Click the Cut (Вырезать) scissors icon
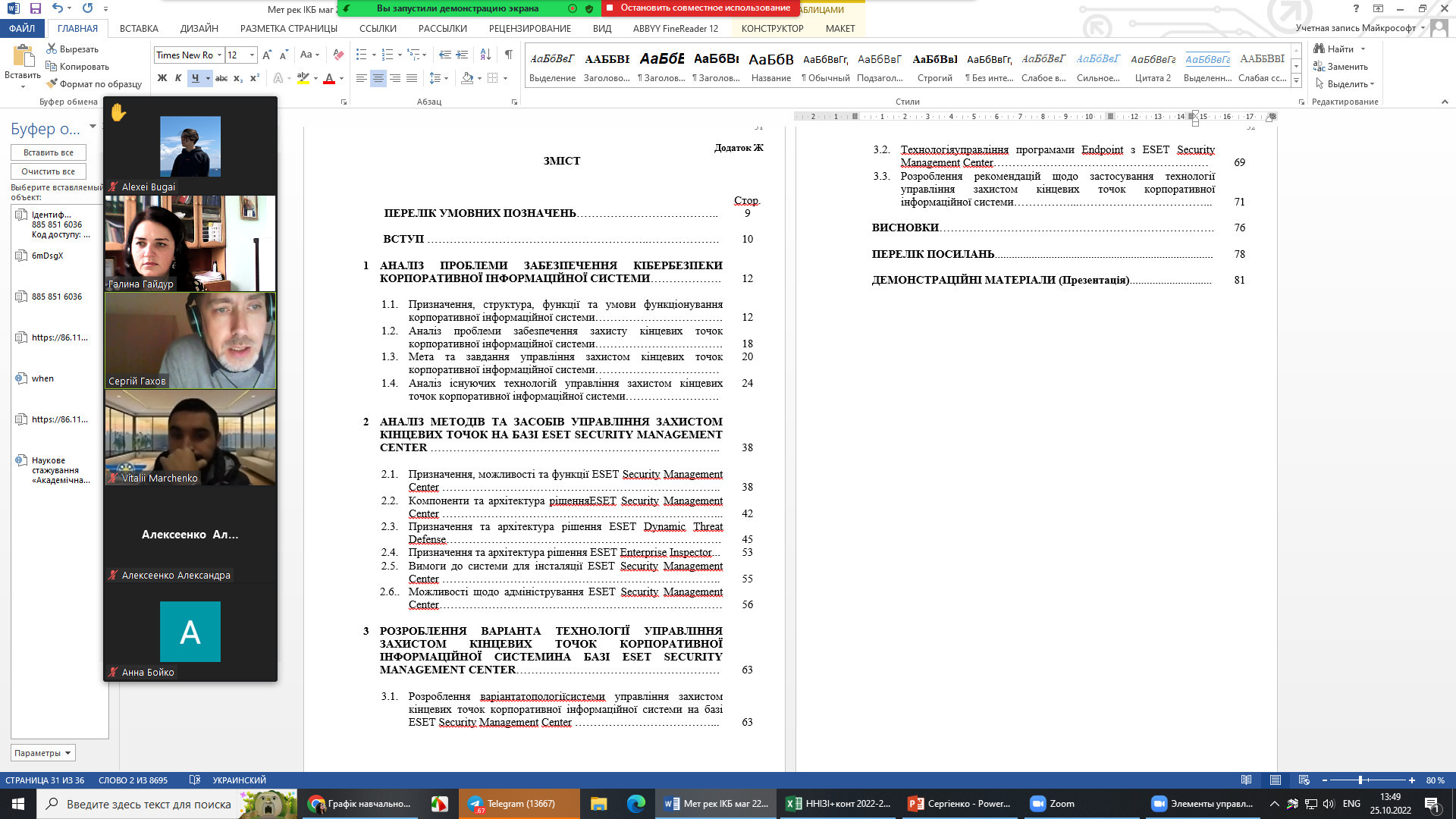This screenshot has height=819, width=1456. (x=52, y=49)
